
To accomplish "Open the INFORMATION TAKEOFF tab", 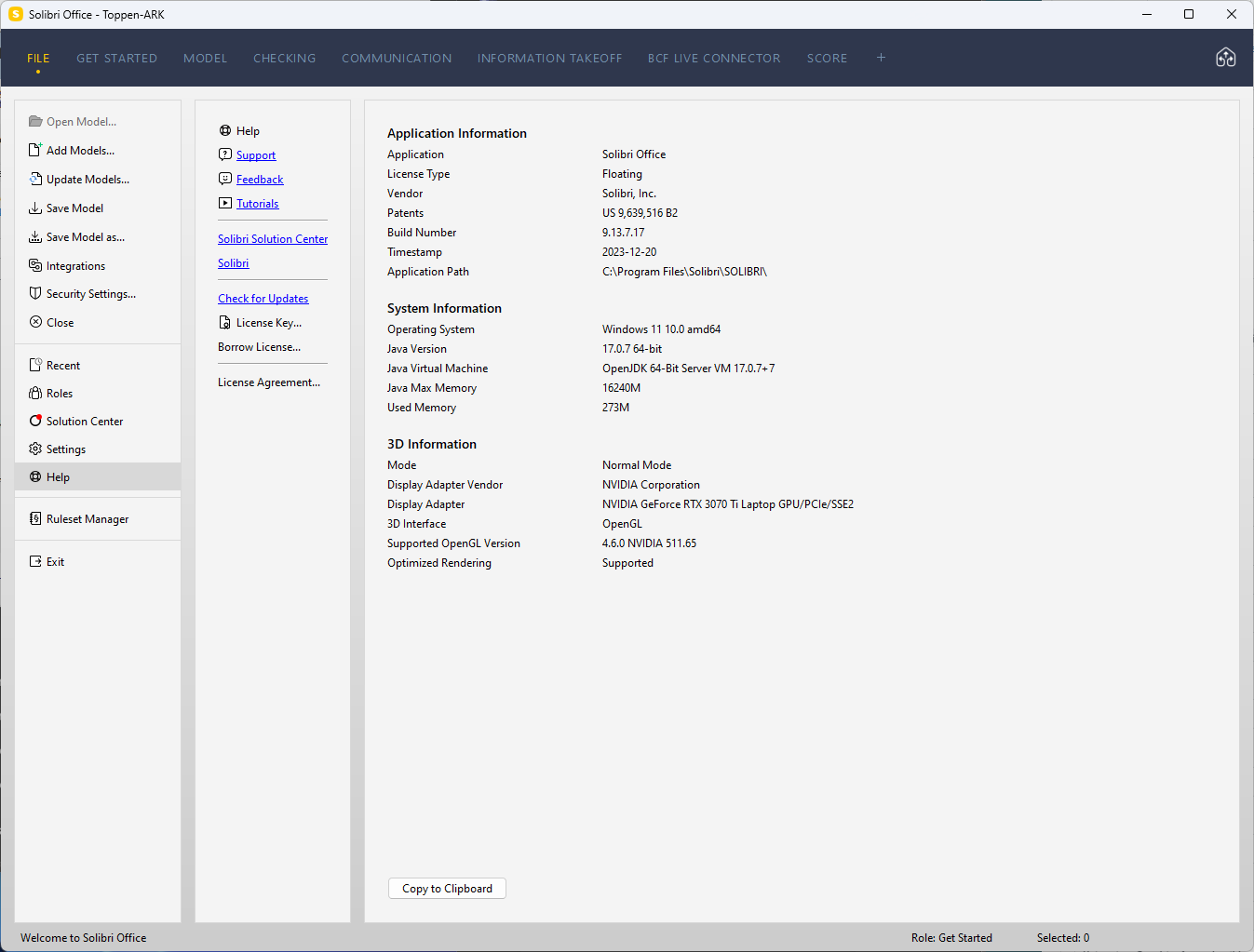I will [549, 58].
